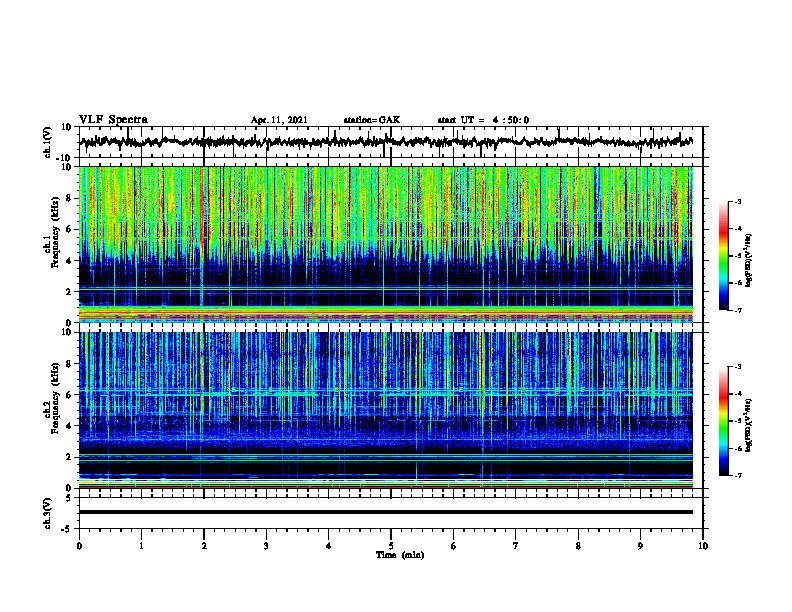Click the "2" tick on Time axis
This screenshot has width=792, height=612.
pyautogui.click(x=204, y=546)
